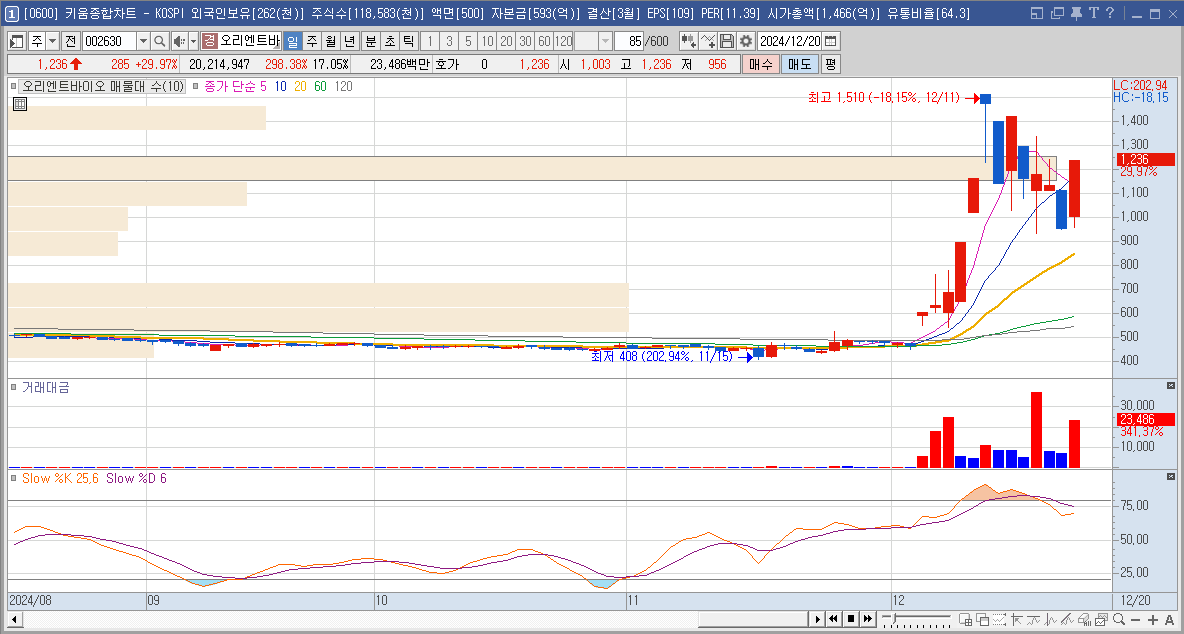Click the font size T icon

click(x=1093, y=13)
